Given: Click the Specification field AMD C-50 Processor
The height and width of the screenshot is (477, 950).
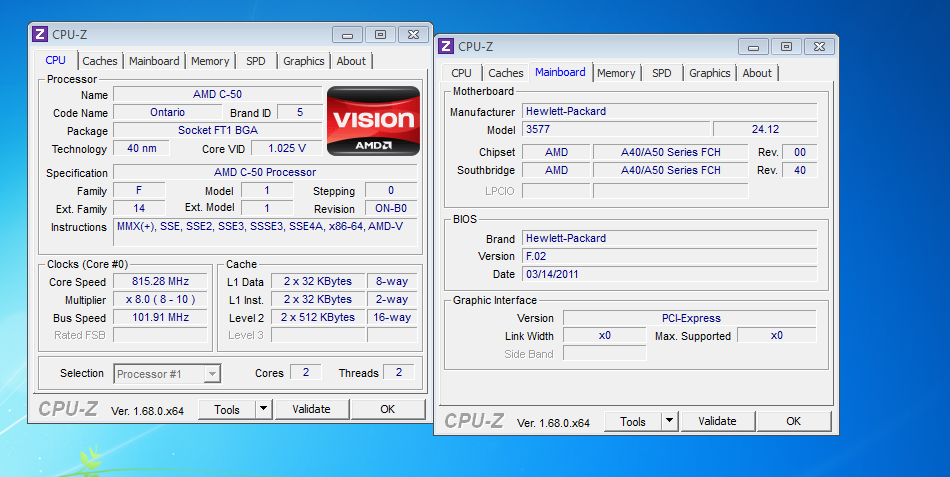Looking at the screenshot, I should [265, 172].
